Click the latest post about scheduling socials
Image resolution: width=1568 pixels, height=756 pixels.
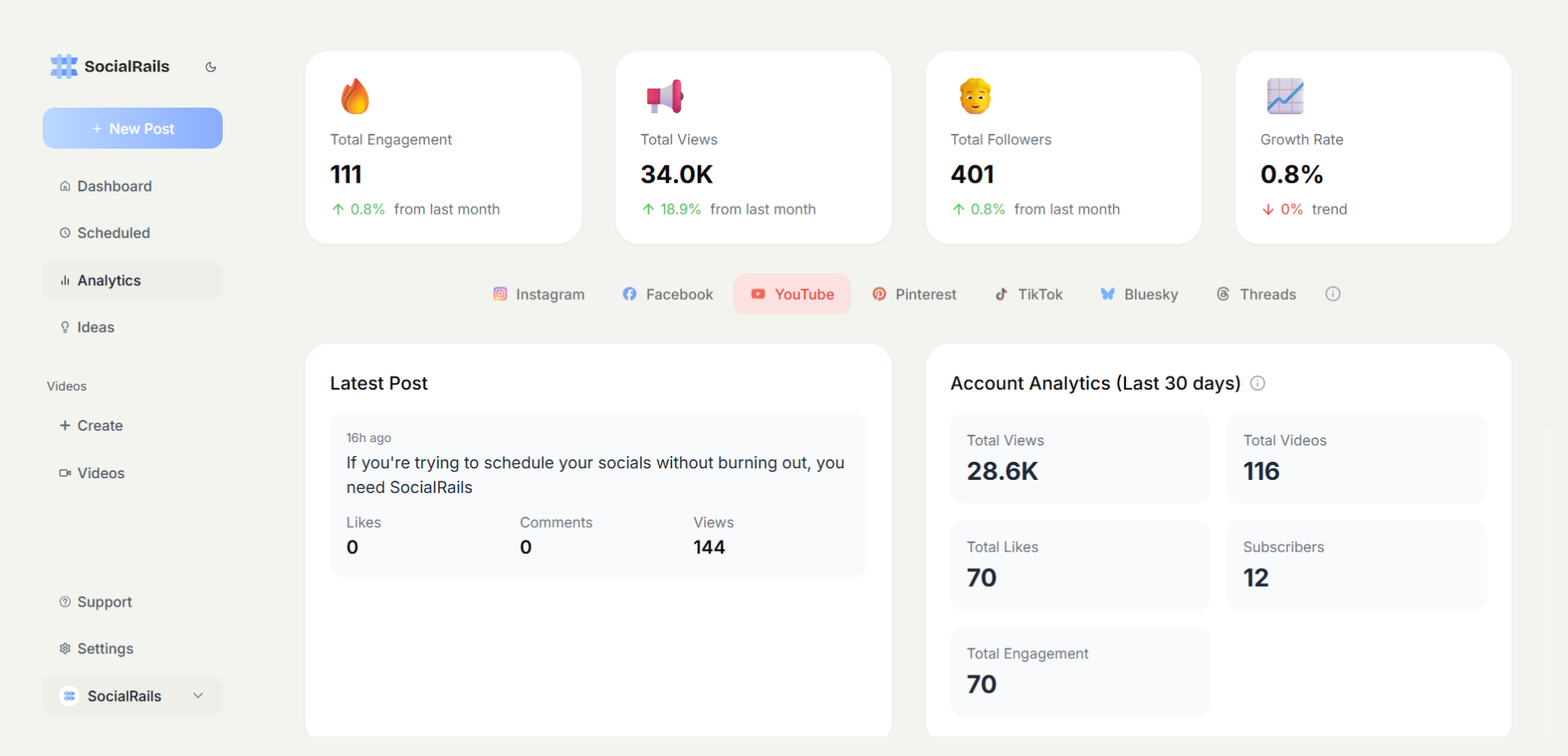(x=597, y=493)
